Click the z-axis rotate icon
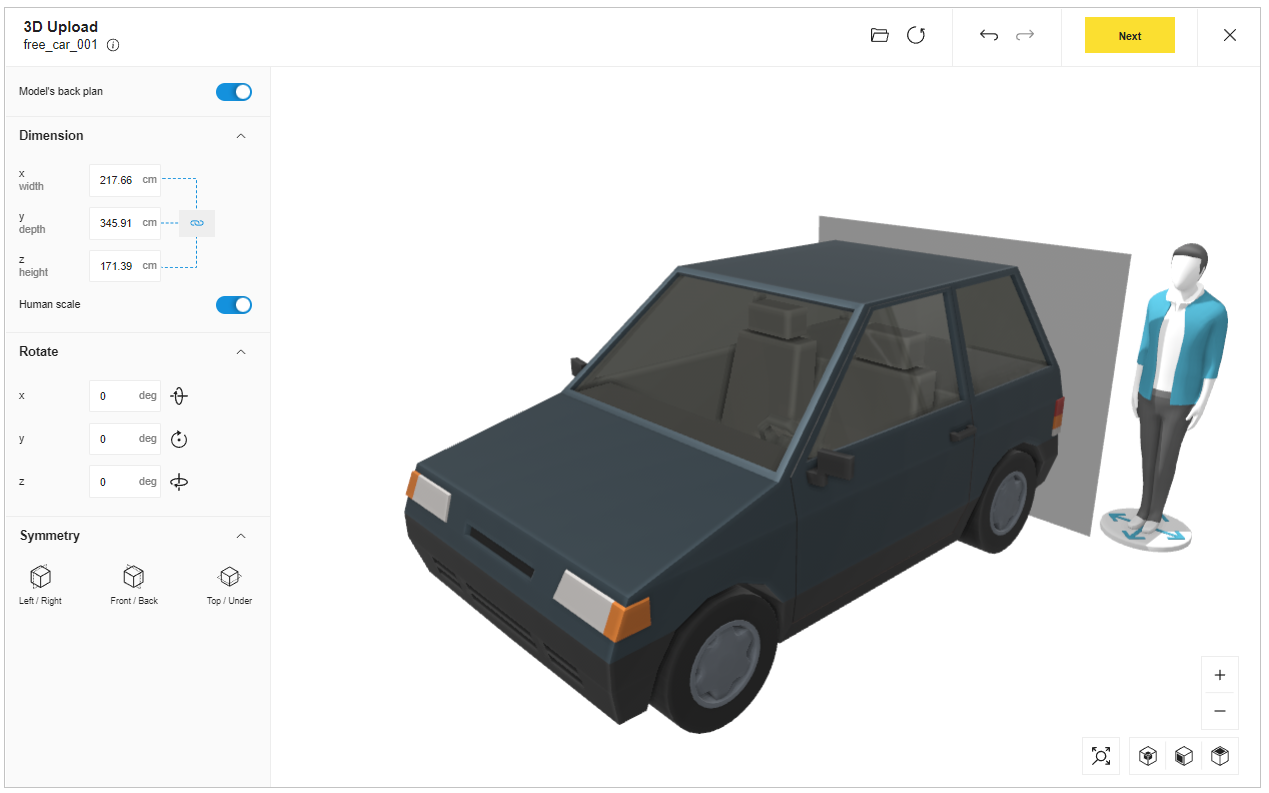Screen dimensions: 1269x793 178,481
